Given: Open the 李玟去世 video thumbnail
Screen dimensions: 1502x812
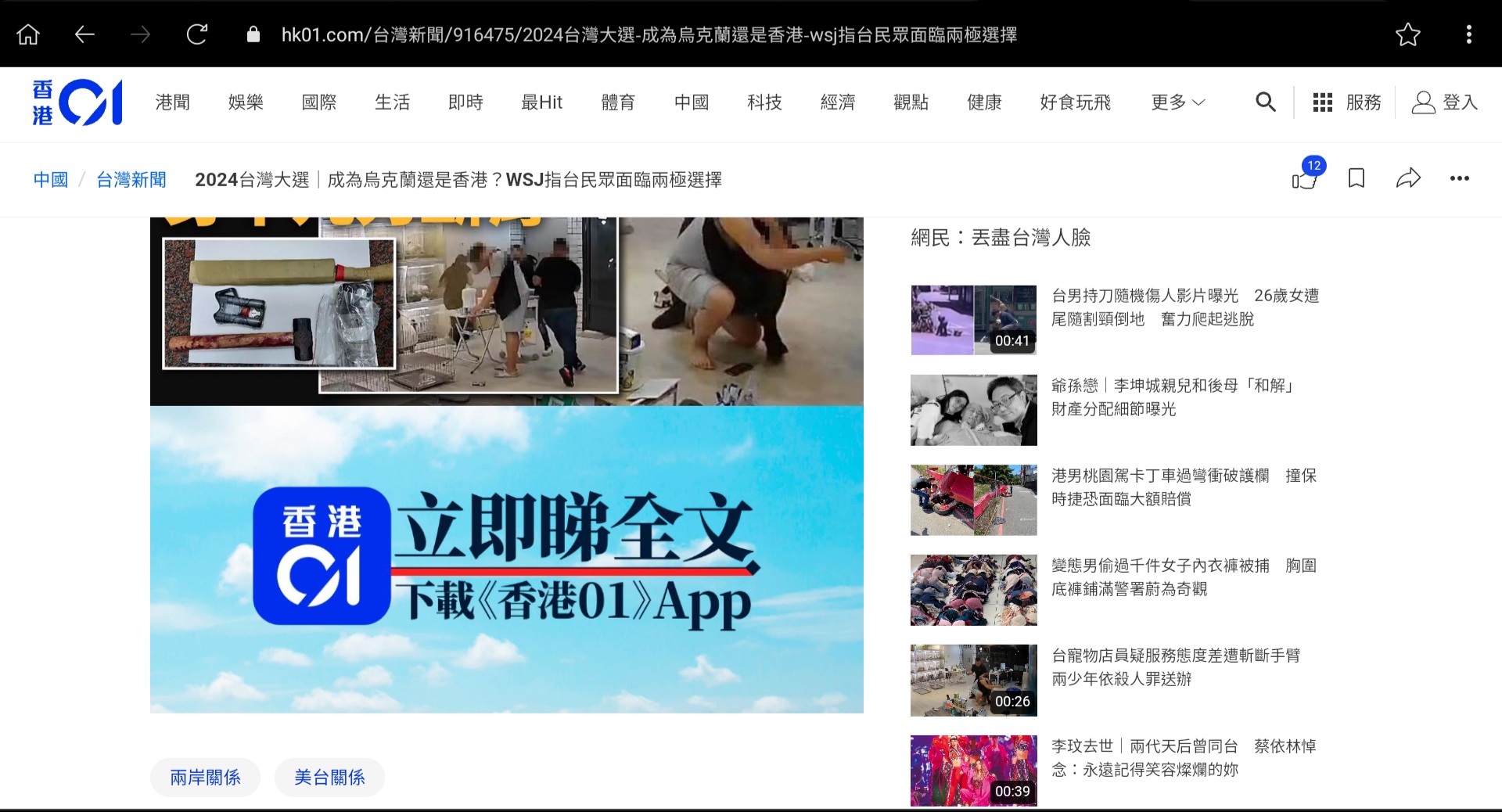Looking at the screenshot, I should (x=973, y=770).
